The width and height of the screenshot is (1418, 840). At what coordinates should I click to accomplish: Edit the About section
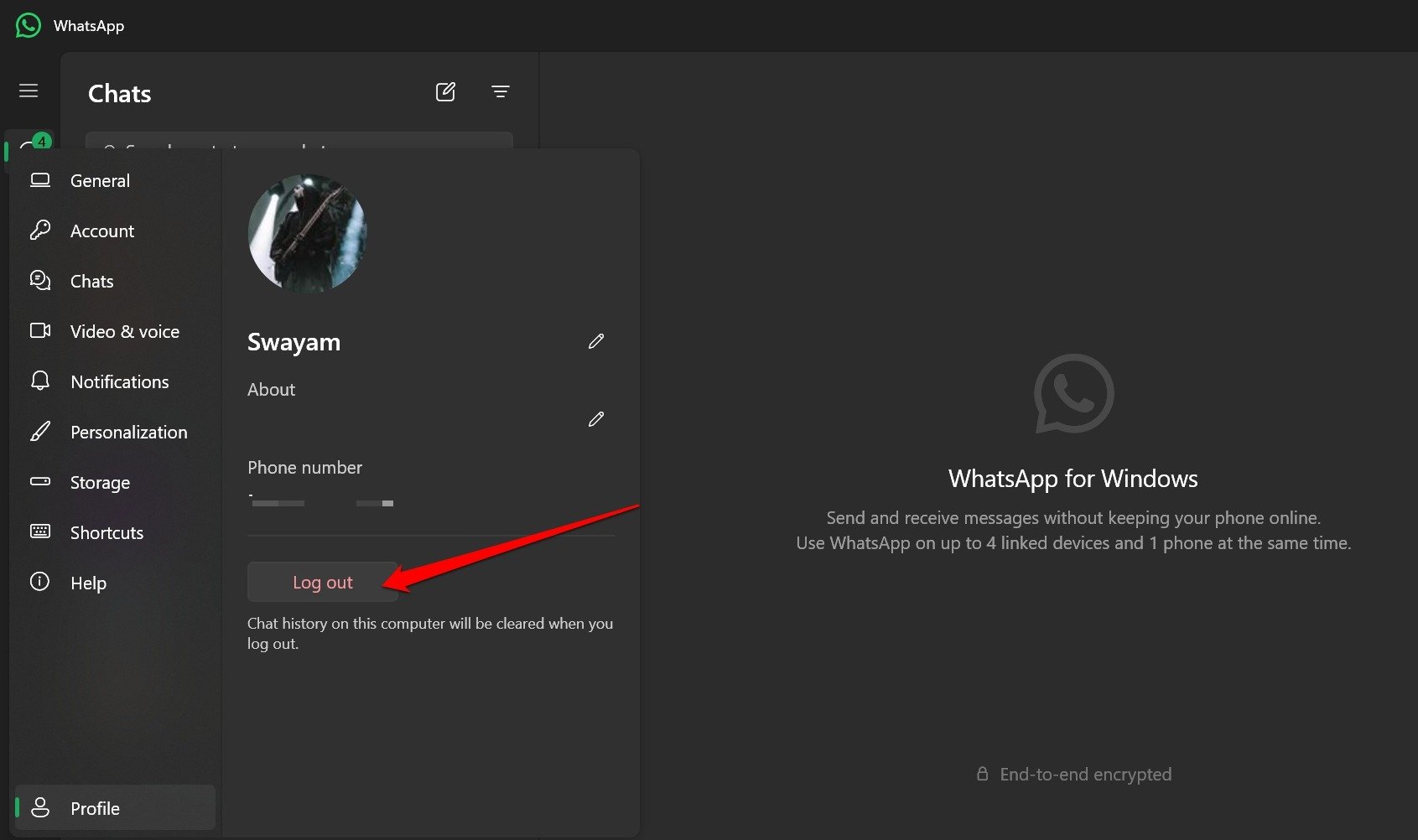point(595,419)
